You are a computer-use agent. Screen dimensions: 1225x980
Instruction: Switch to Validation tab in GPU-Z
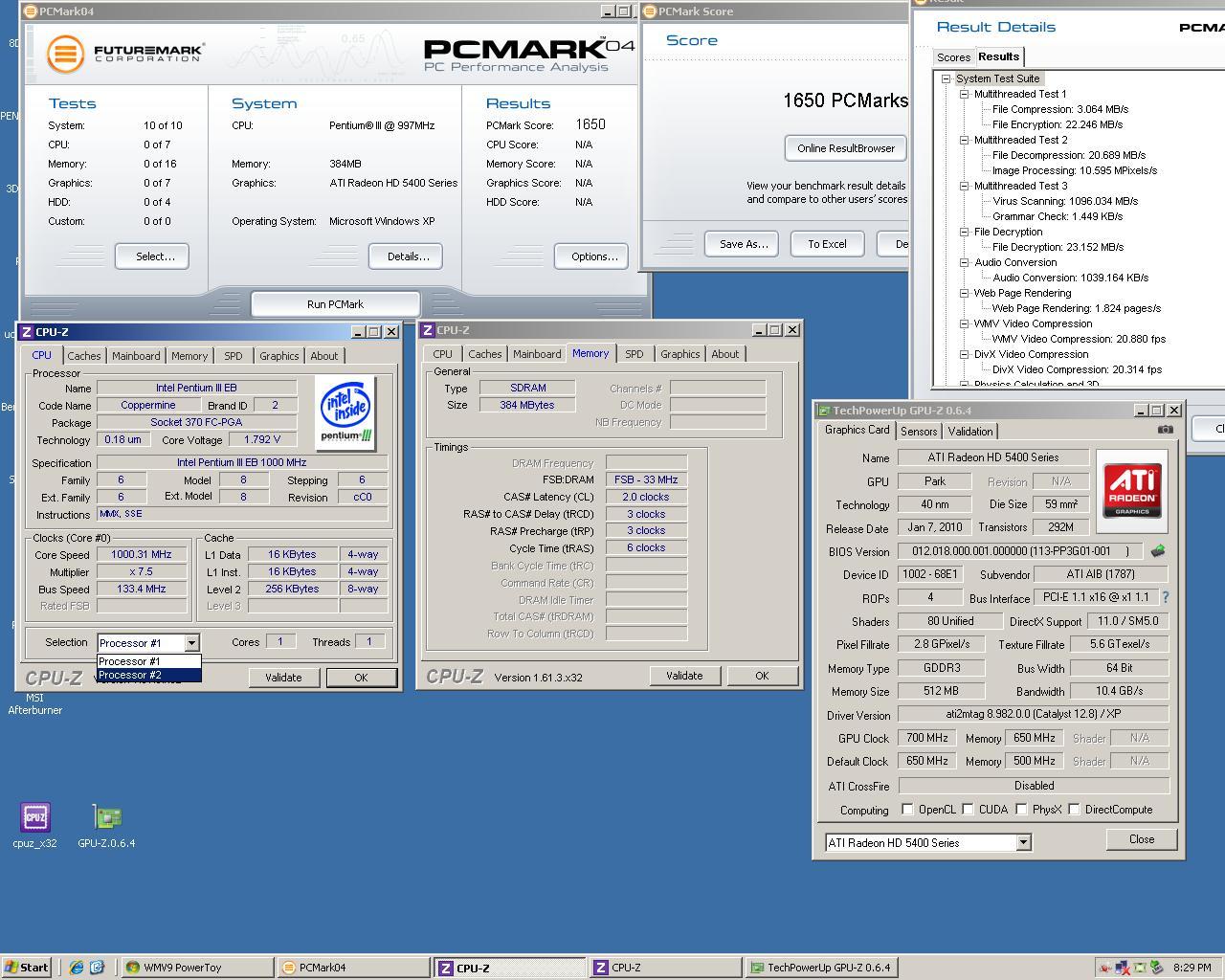(970, 432)
